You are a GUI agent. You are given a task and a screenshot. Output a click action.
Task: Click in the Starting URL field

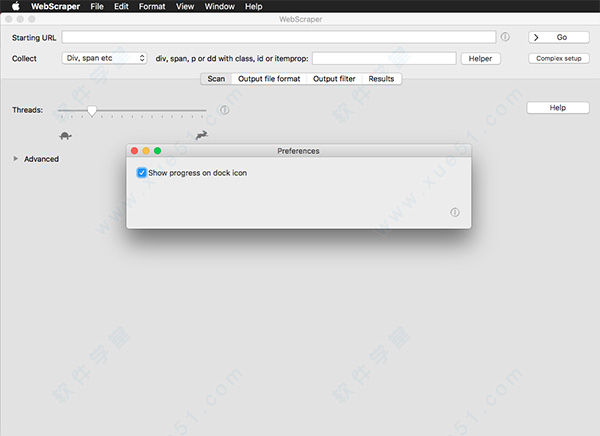click(279, 37)
